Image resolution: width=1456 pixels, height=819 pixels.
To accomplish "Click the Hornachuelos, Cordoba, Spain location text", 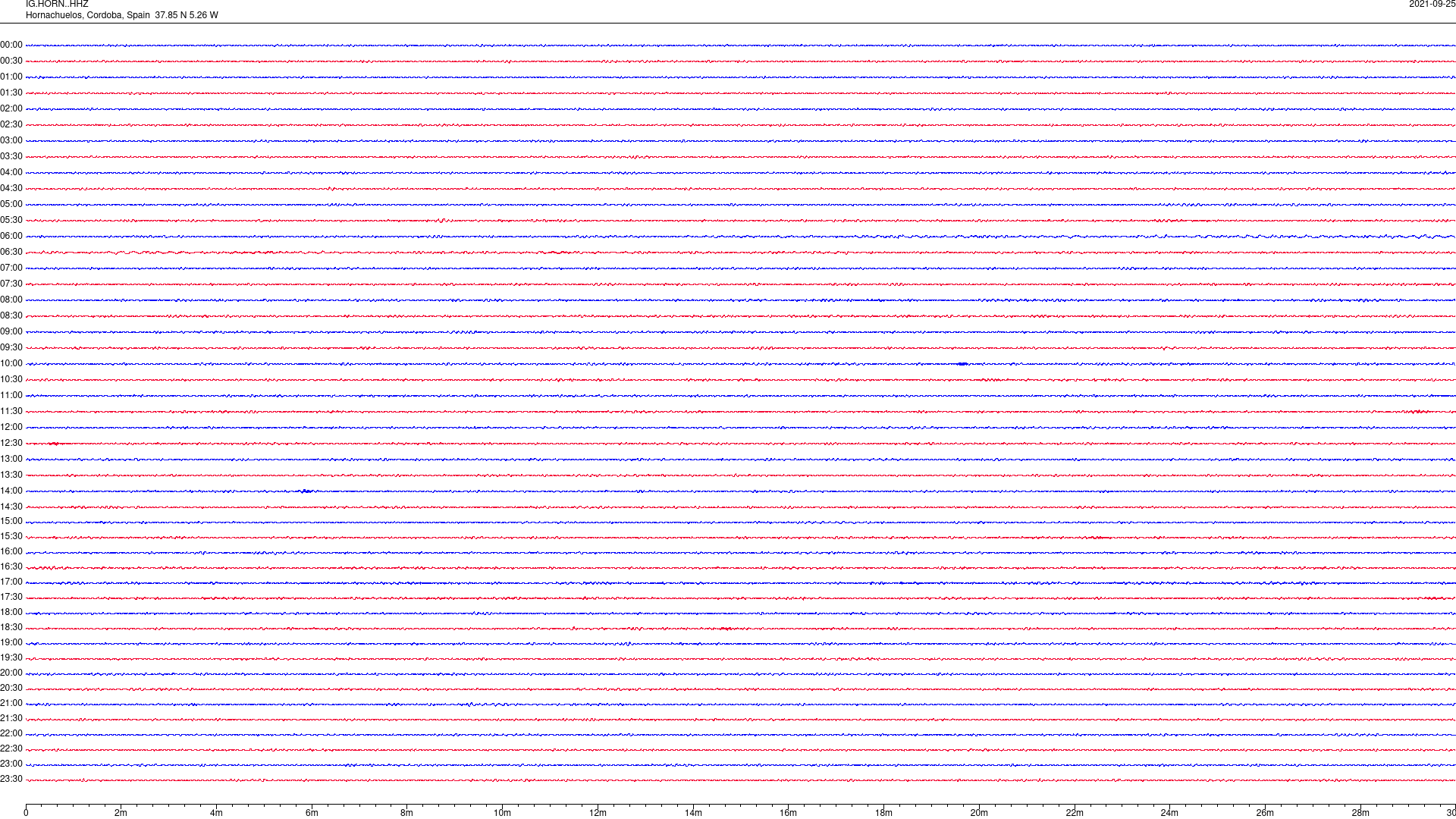I will point(88,15).
